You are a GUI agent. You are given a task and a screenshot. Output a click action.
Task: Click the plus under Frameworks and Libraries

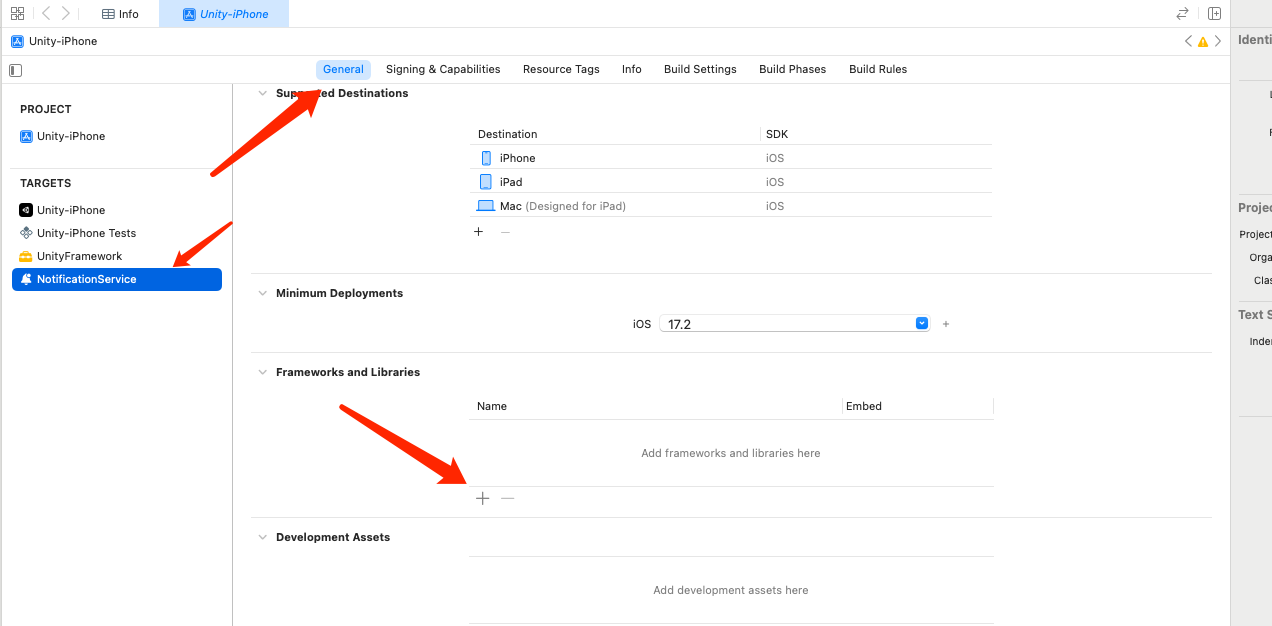482,498
